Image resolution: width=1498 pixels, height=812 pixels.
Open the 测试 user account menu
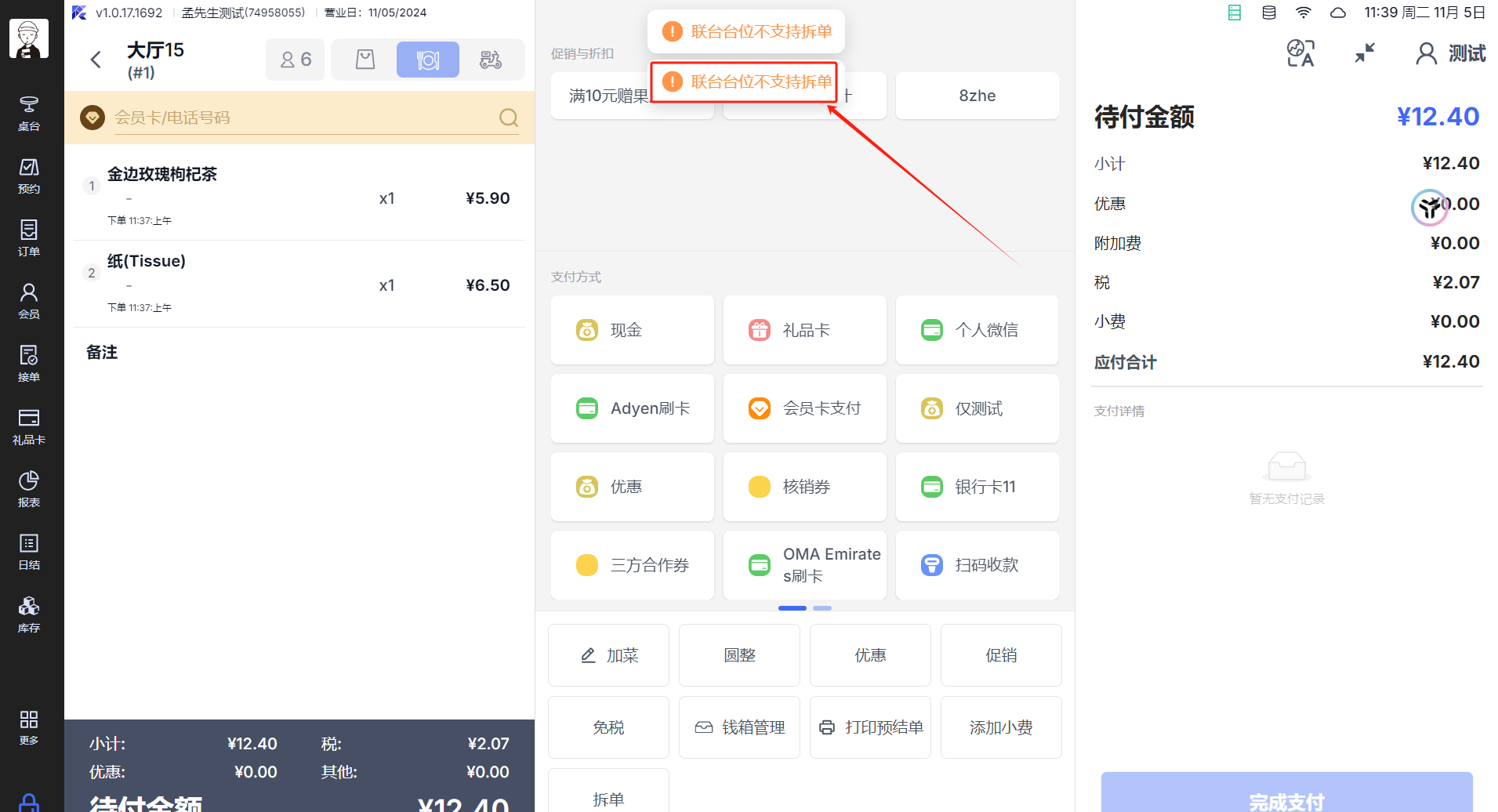1450,53
